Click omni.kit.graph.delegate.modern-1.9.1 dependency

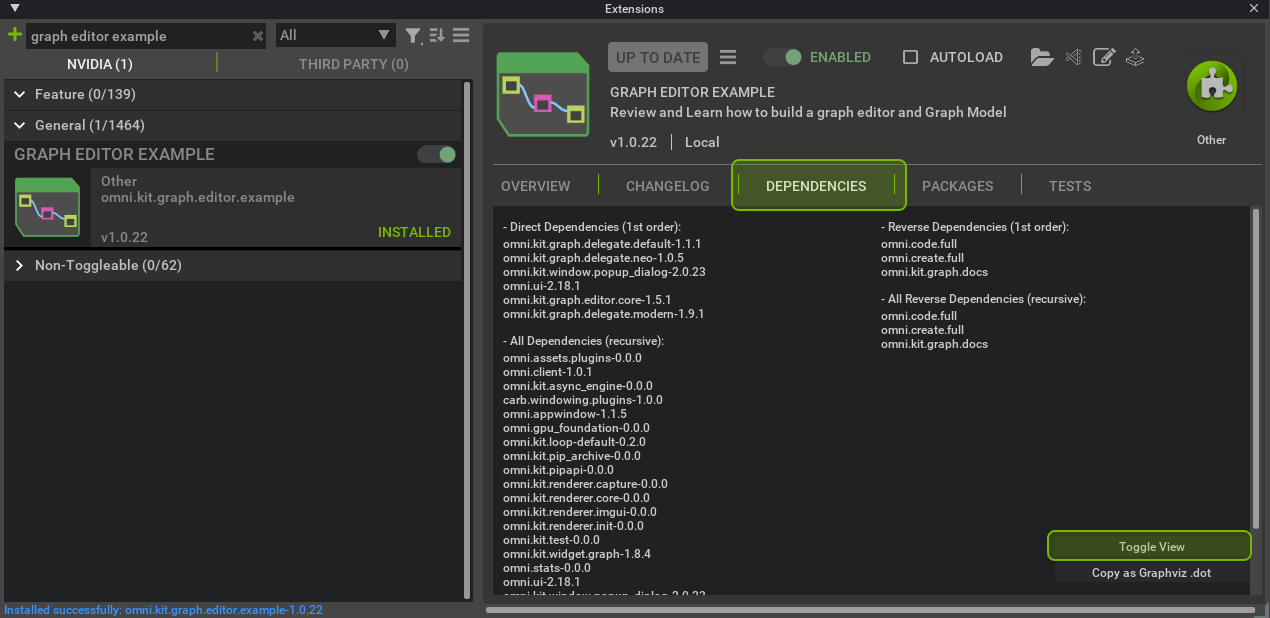[604, 314]
